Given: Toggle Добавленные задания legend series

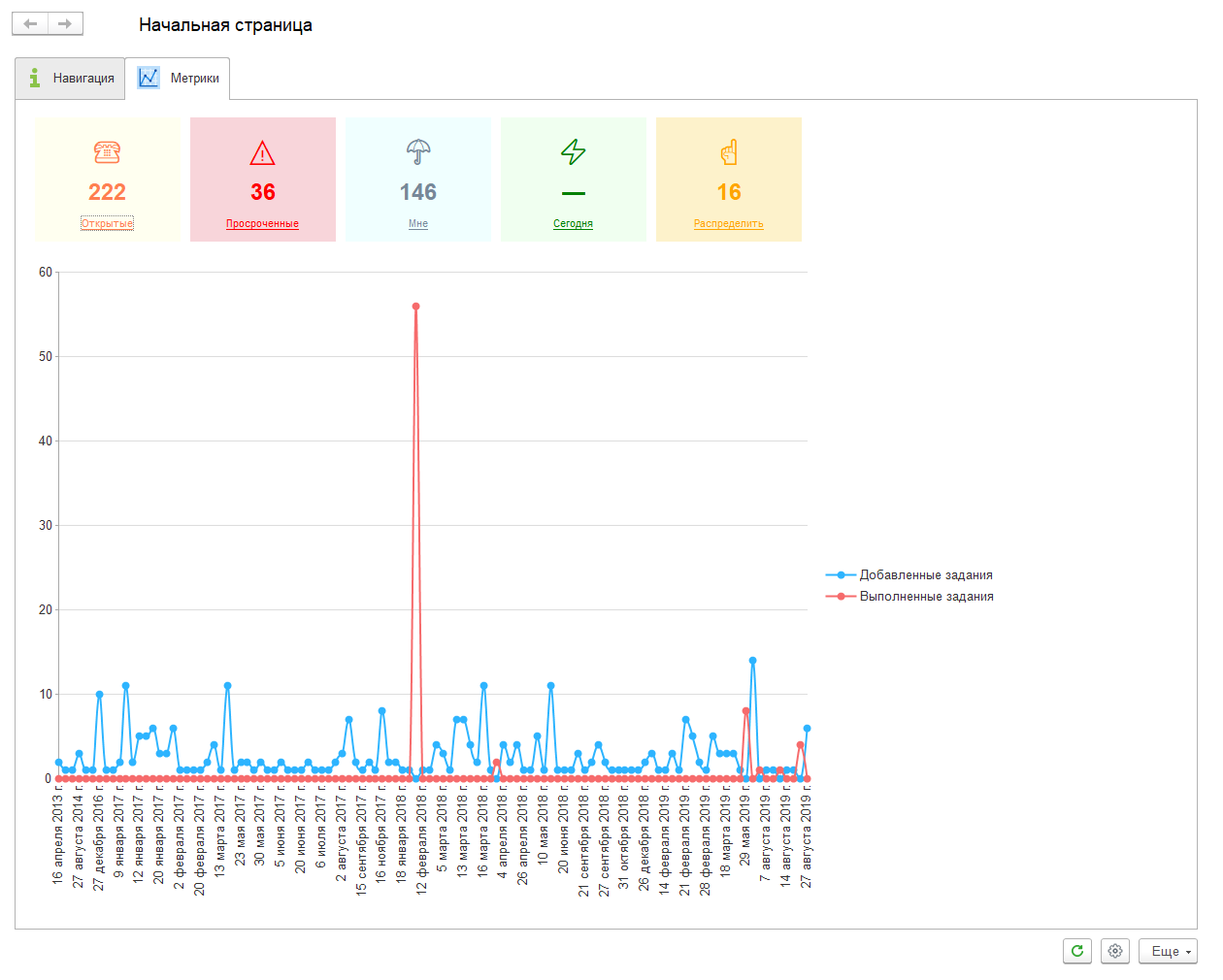Looking at the screenshot, I should pyautogui.click(x=925, y=575).
